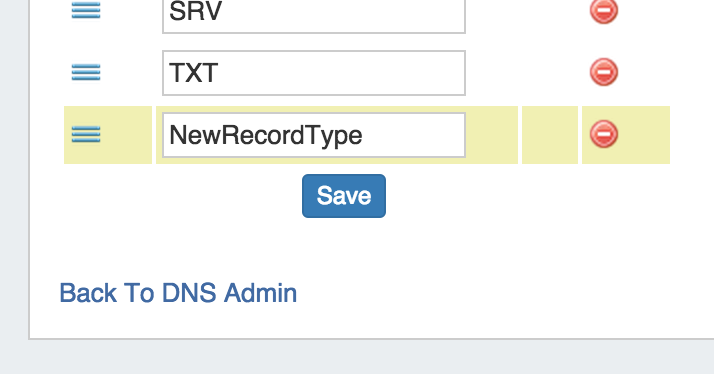Focus the SRV record type field
Viewport: 714px width, 374px height.
314,14
